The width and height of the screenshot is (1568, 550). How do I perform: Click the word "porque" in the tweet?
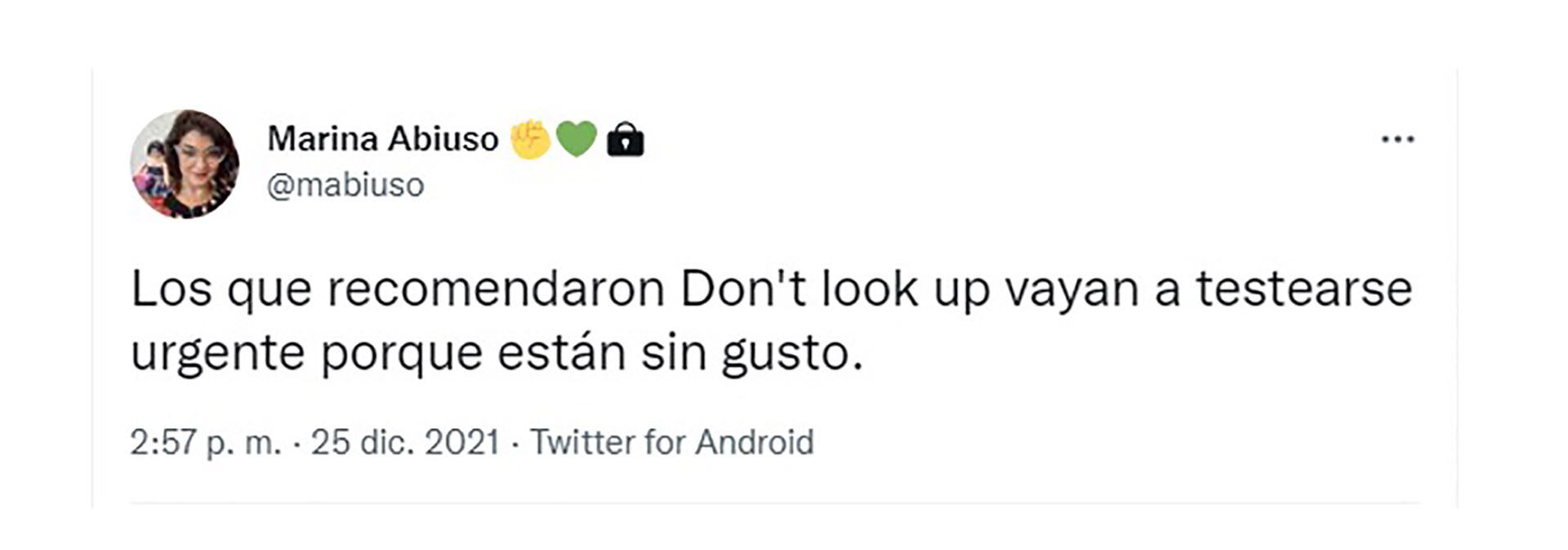coord(402,355)
